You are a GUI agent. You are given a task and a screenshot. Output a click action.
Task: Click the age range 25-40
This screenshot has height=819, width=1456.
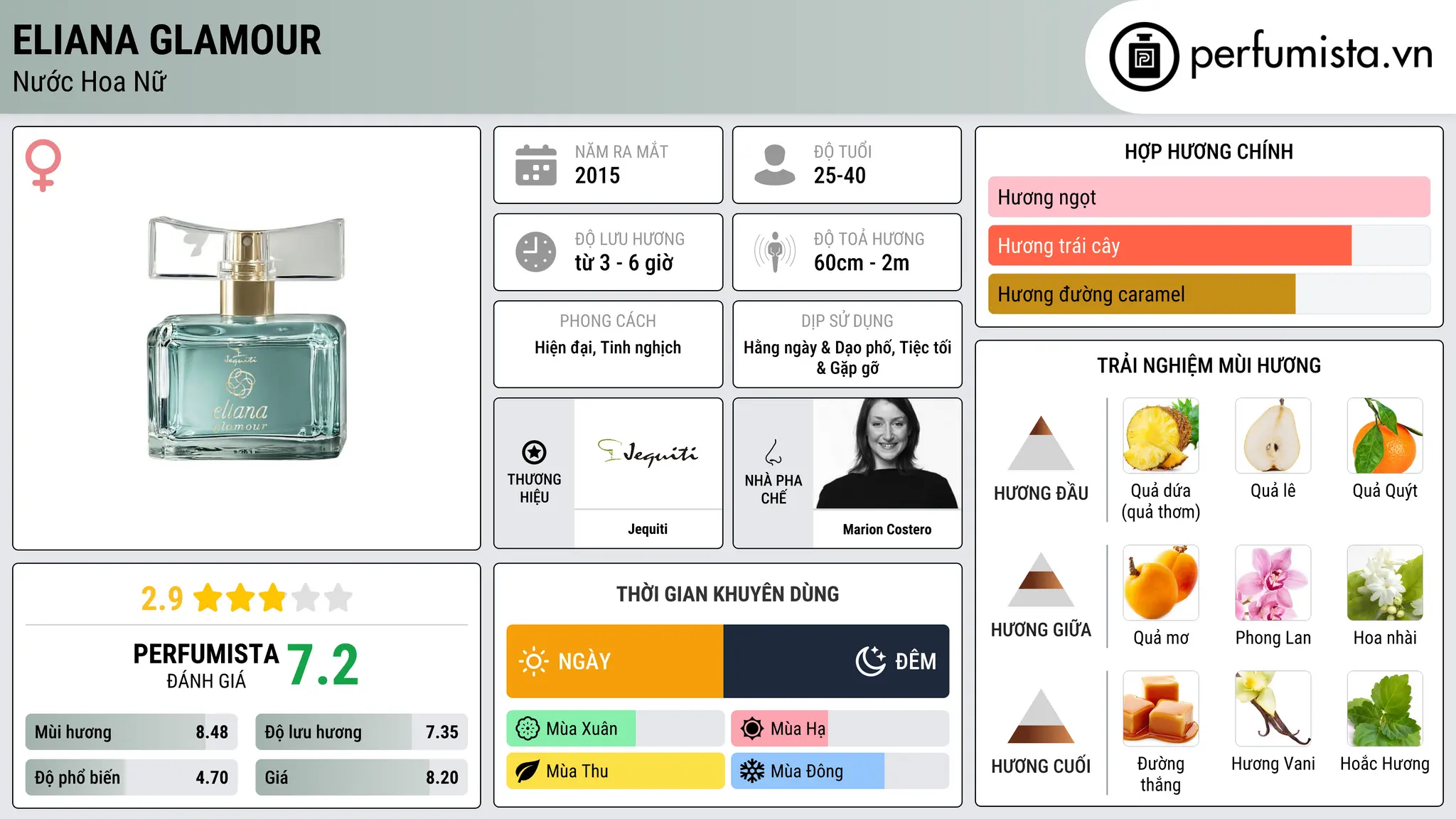(x=840, y=176)
